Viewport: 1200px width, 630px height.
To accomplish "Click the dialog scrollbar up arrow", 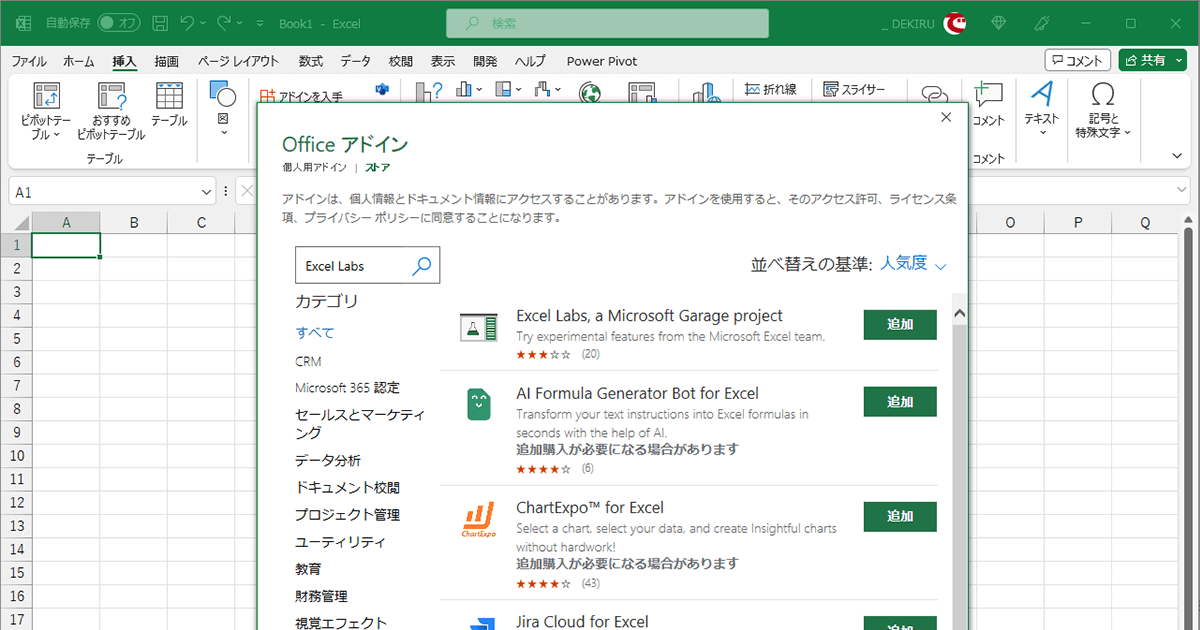I will click(960, 314).
